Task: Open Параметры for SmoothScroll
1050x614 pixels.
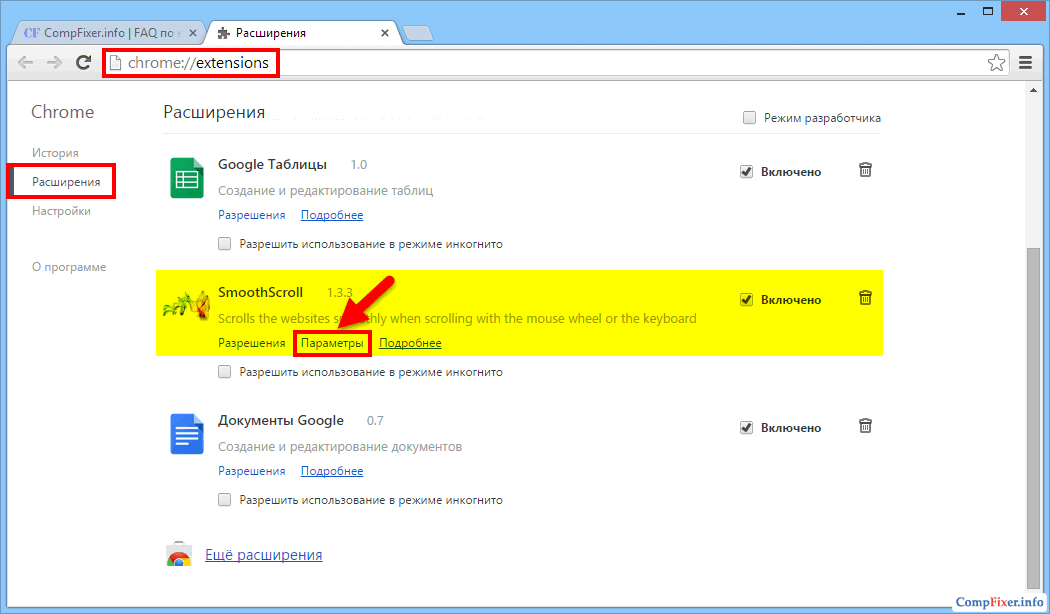Action: [x=332, y=343]
